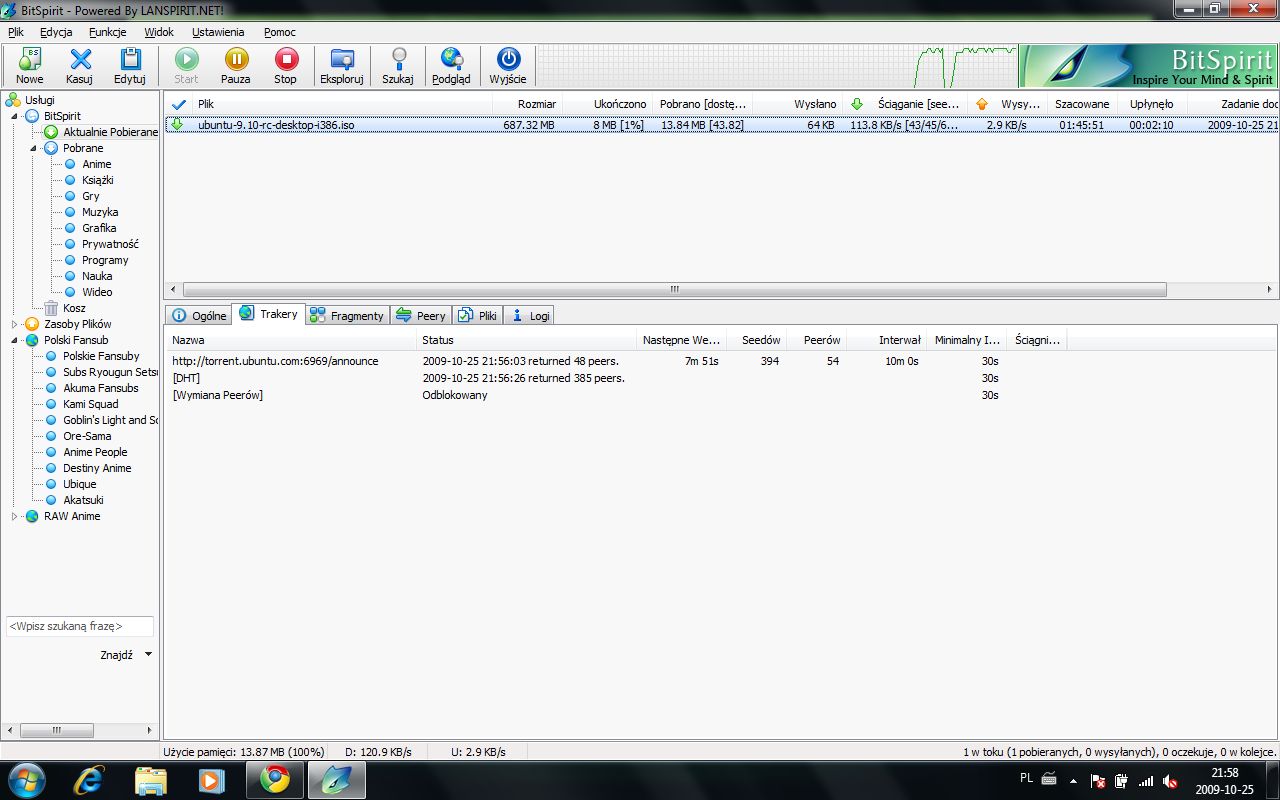This screenshot has width=1280, height=800.
Task: Open the Podgląd preview icon
Action: (x=451, y=66)
